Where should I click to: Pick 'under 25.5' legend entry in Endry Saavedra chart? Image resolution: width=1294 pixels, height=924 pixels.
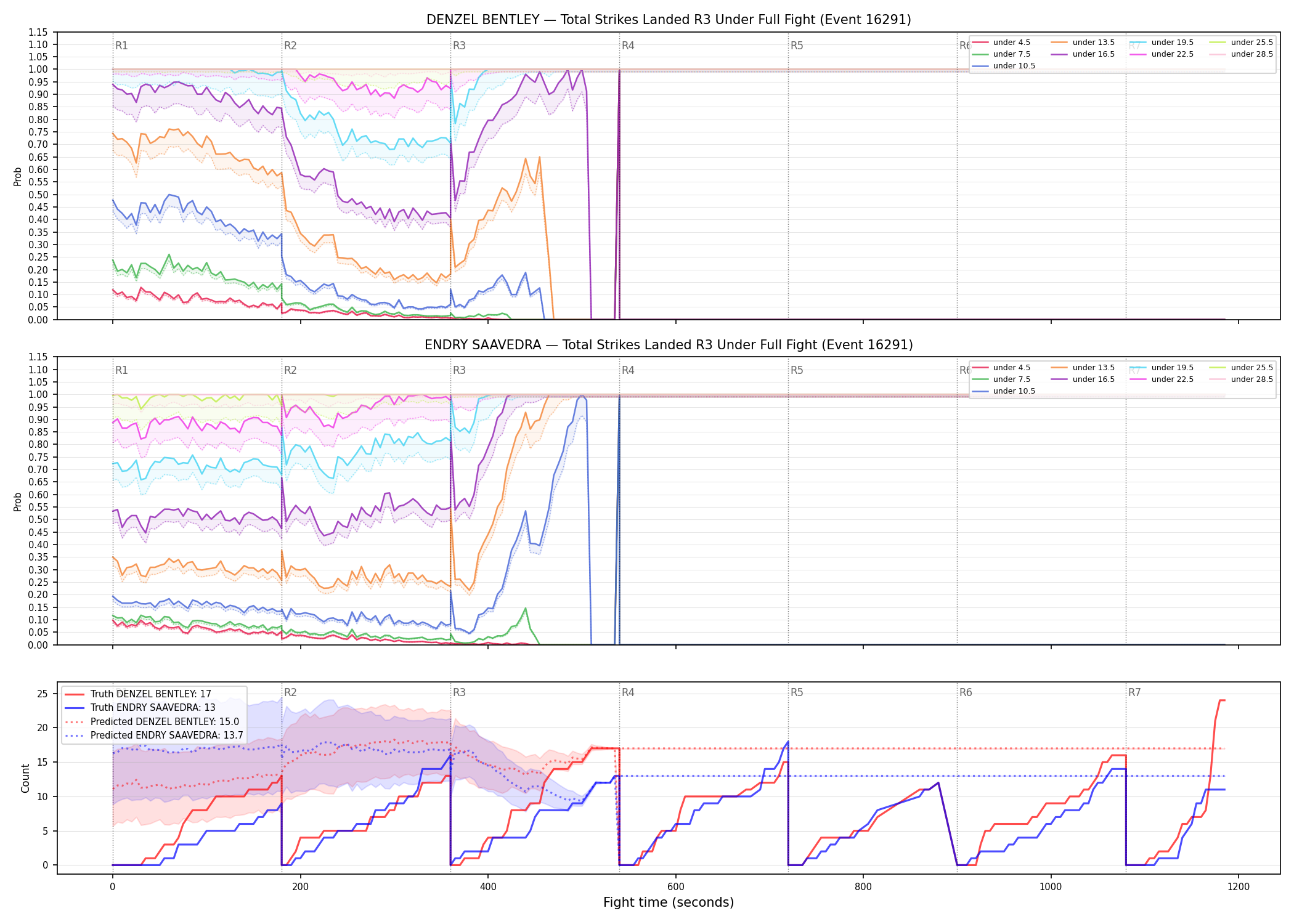click(1241, 368)
